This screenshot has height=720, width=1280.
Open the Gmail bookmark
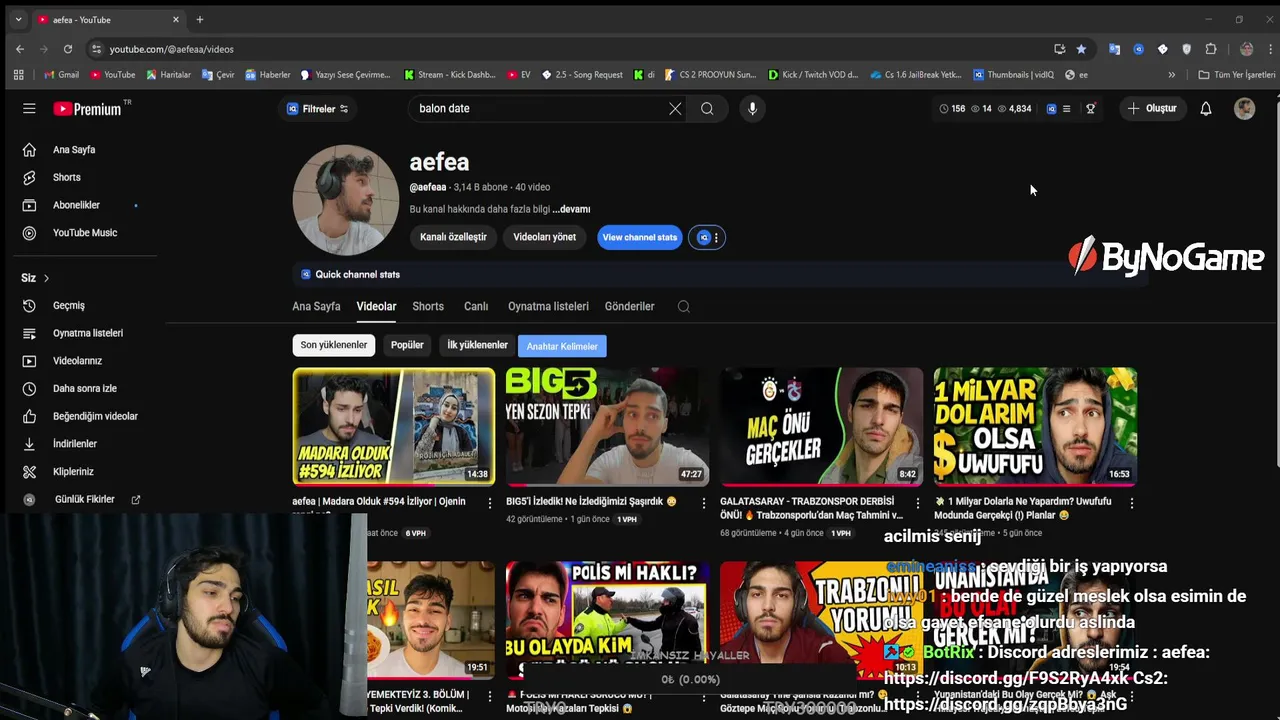(x=61, y=74)
